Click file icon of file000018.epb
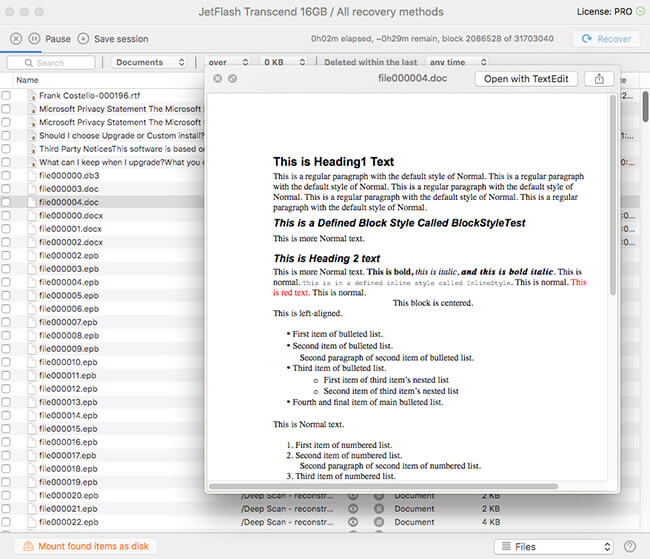The width and height of the screenshot is (650, 559). pos(32,469)
